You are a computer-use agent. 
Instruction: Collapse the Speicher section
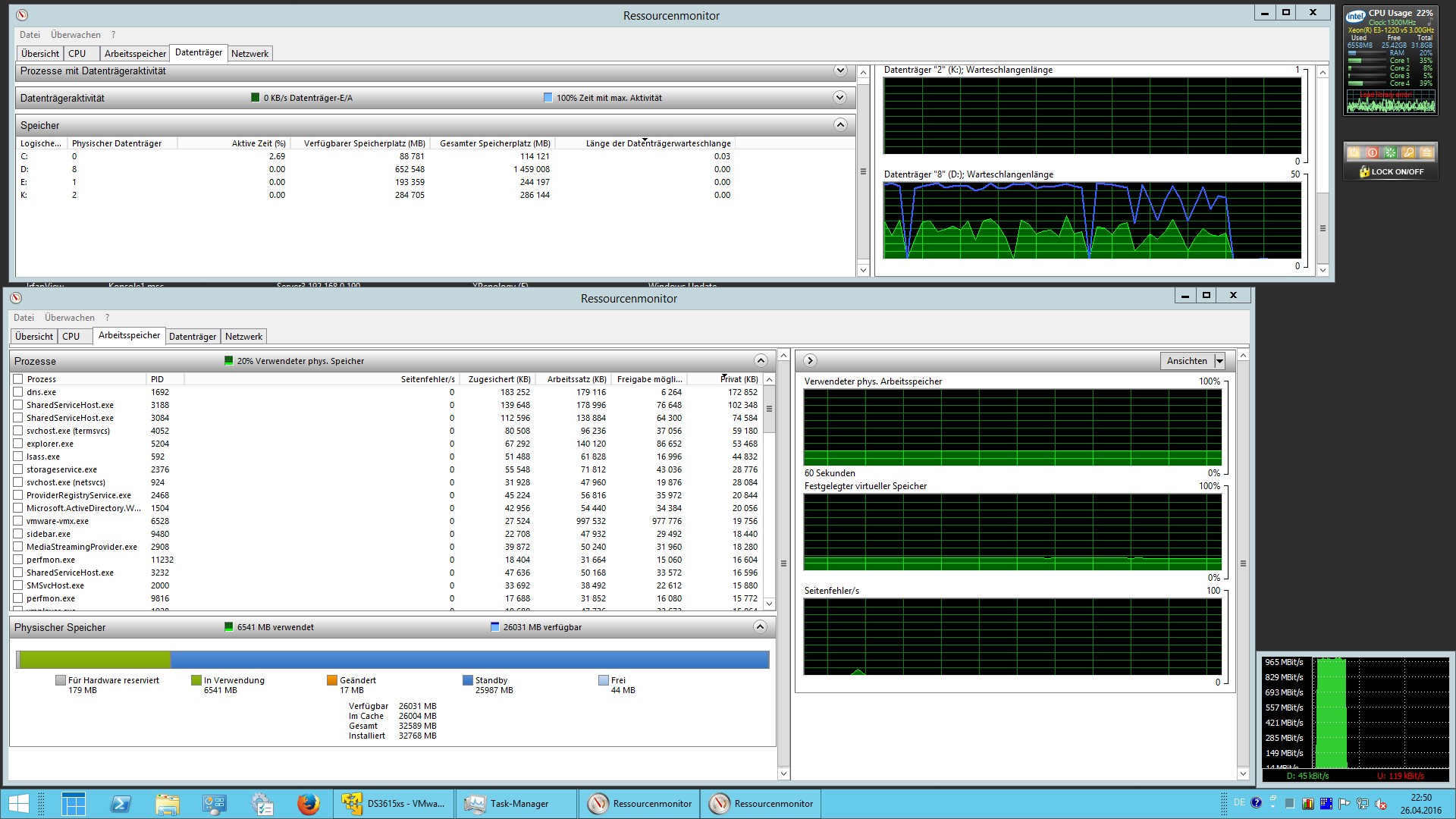tap(840, 124)
